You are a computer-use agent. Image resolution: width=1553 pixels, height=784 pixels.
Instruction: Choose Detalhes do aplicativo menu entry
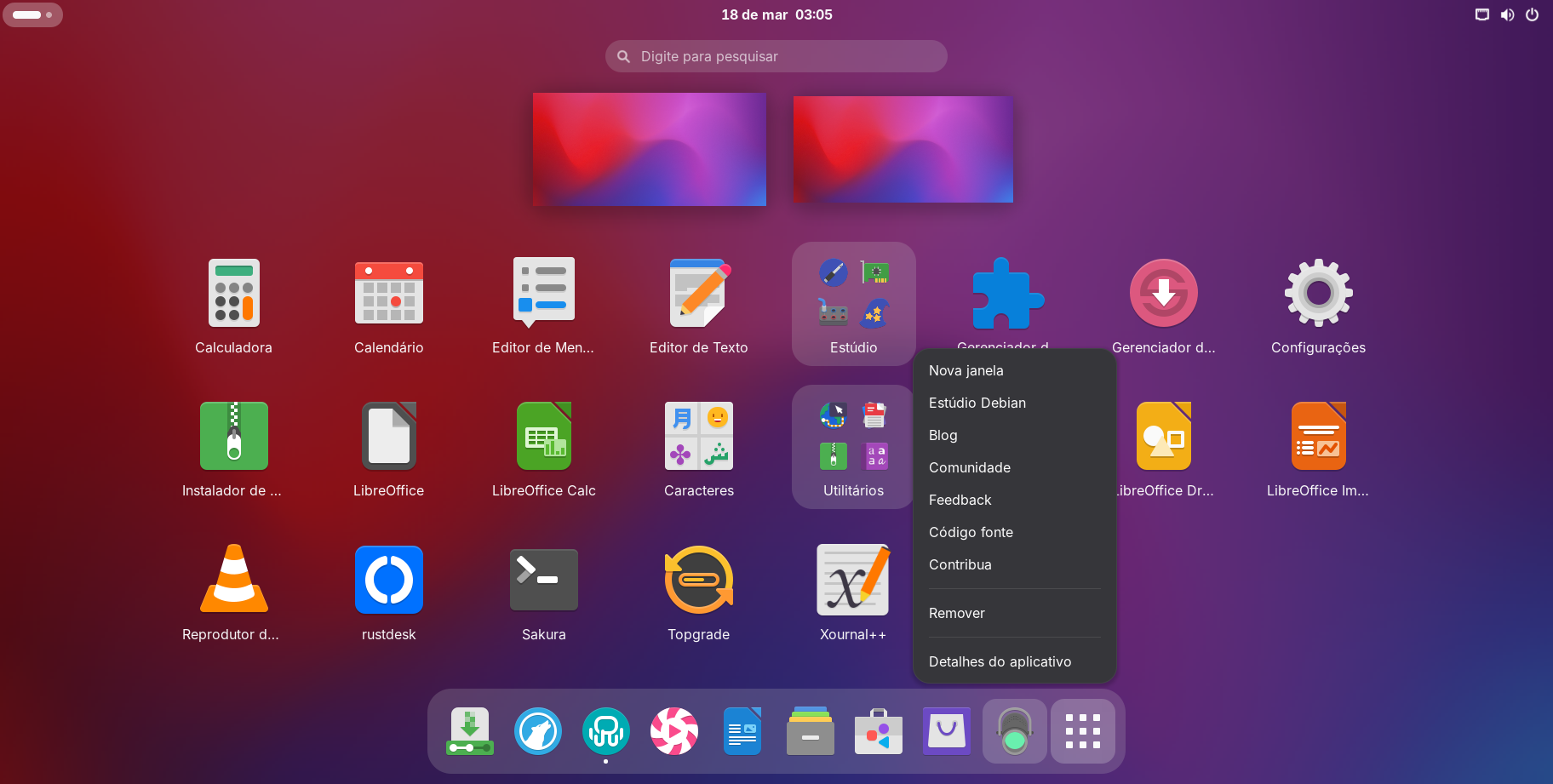click(1000, 661)
